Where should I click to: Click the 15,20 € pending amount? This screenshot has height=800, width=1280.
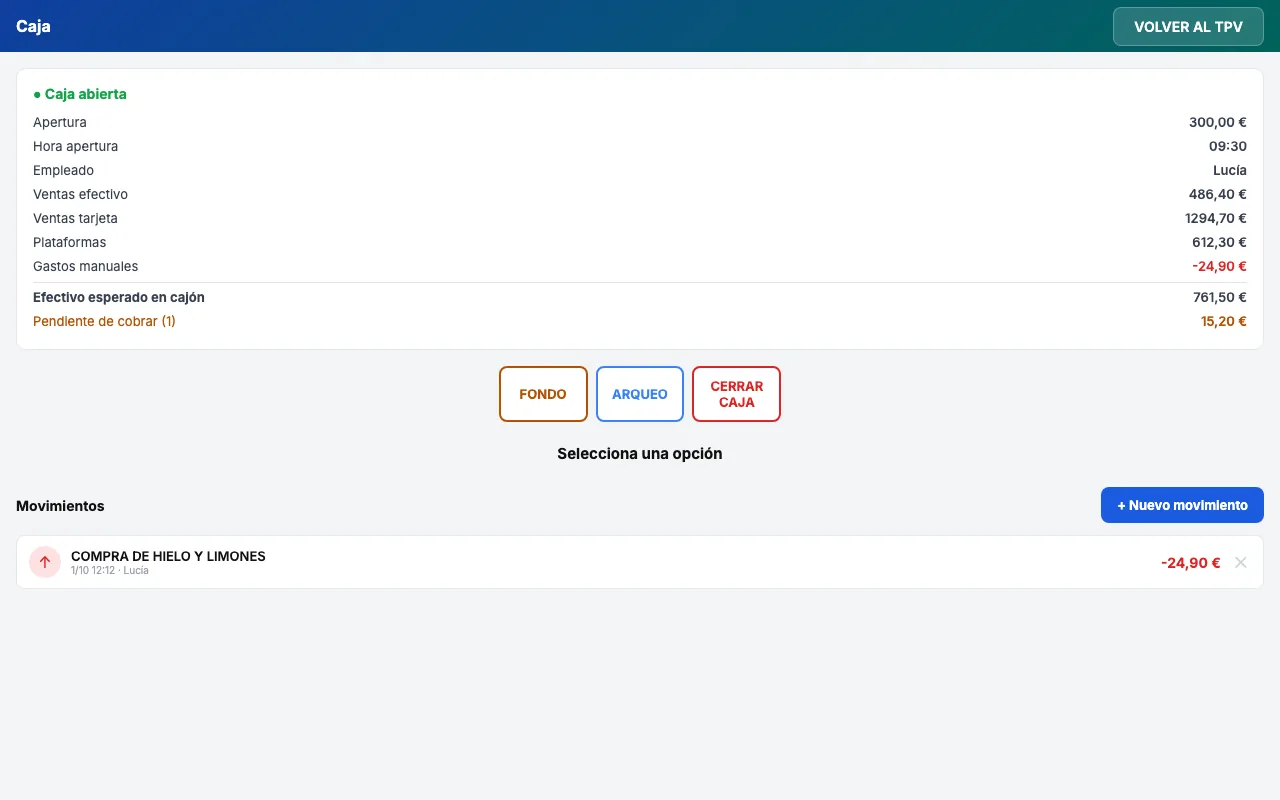click(1223, 321)
